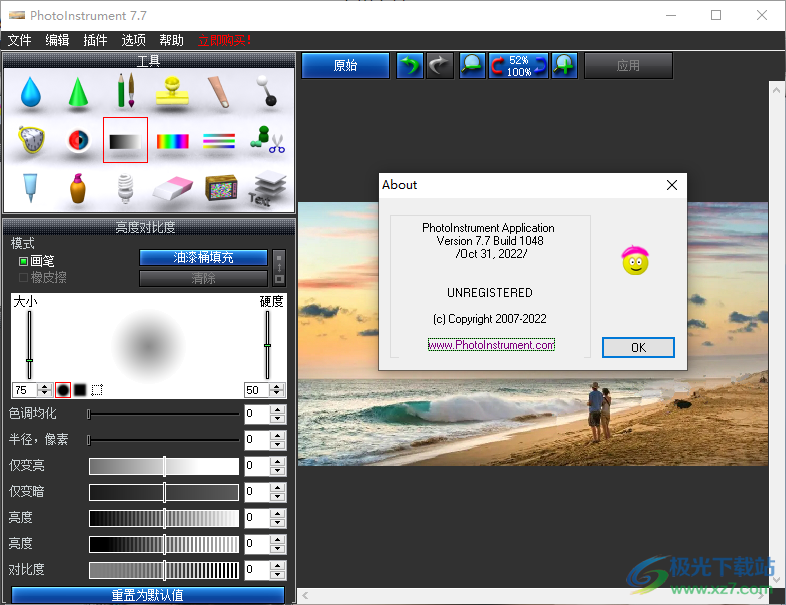Open the www.PhotoInstrument.com link
The width and height of the screenshot is (786, 605).
click(x=491, y=345)
